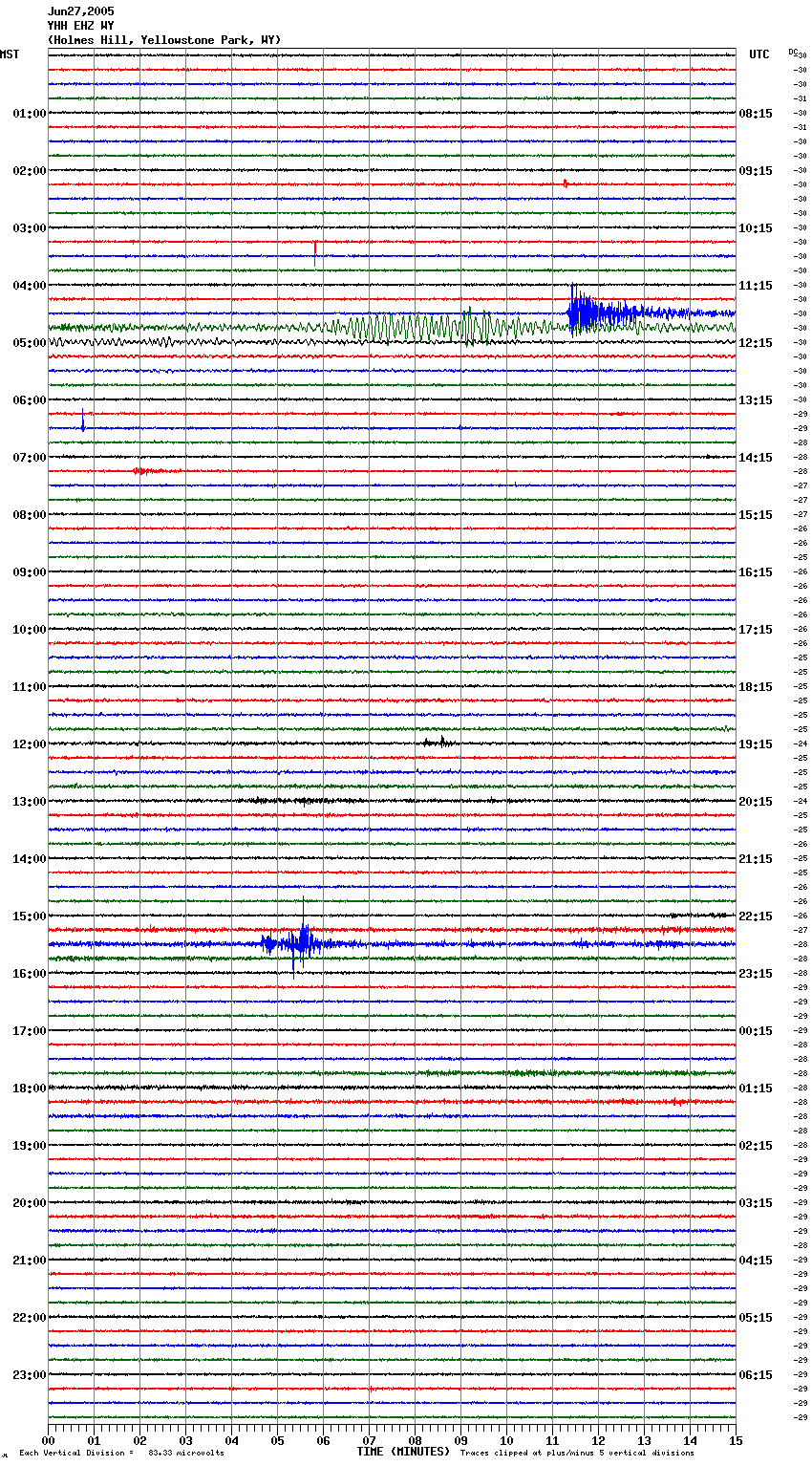Click the 03:15 UTC time label
Screen dimensions: 812x1466
[756, 1203]
